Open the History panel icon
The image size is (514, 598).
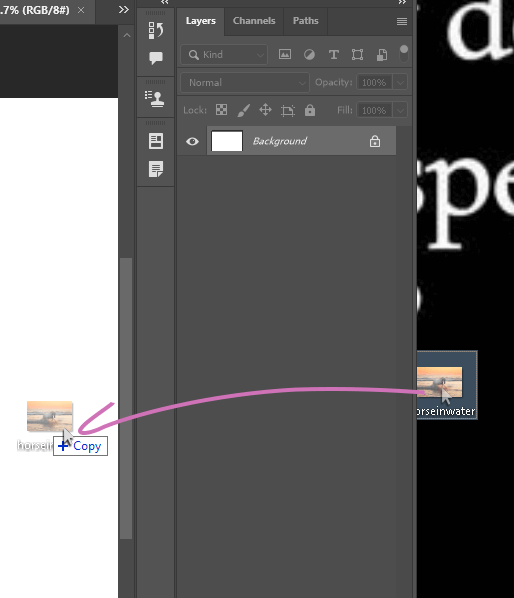pos(156,31)
